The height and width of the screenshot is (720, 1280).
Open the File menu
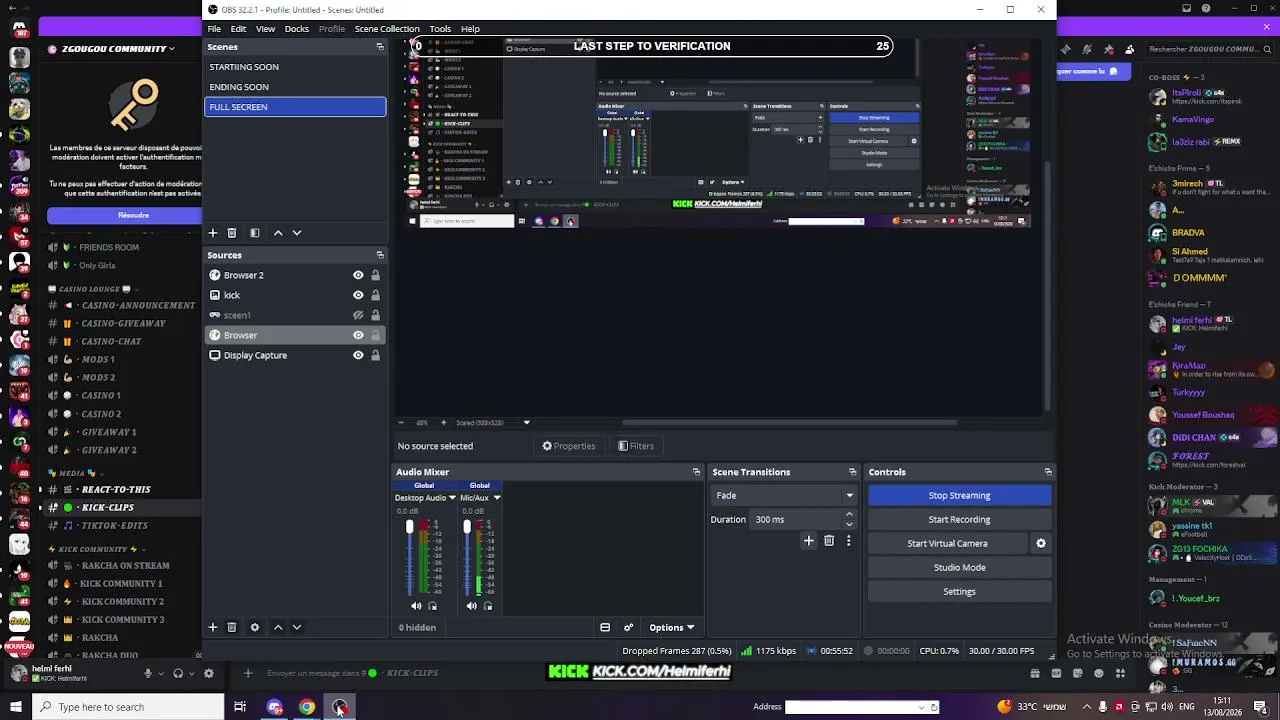coord(214,29)
